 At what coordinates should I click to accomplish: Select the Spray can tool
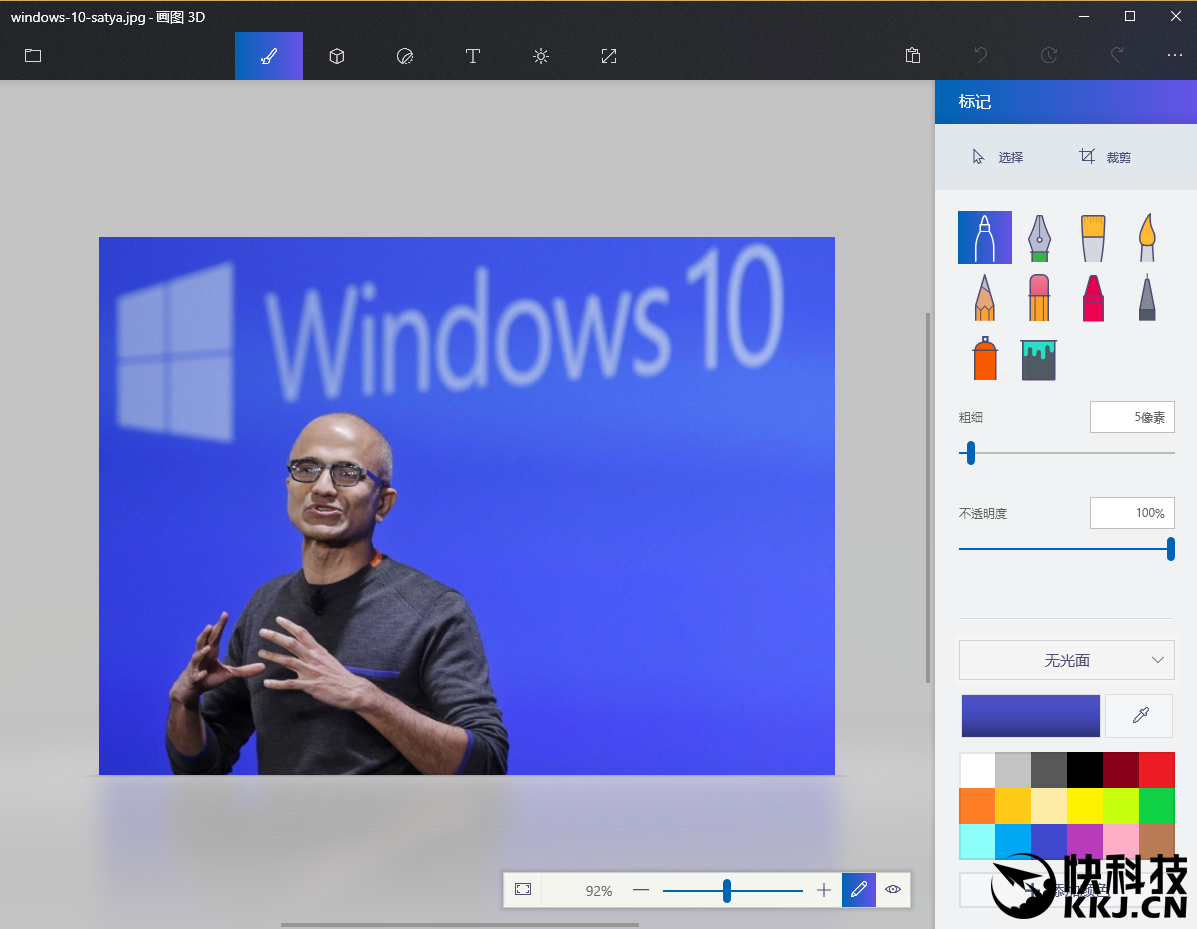click(984, 358)
